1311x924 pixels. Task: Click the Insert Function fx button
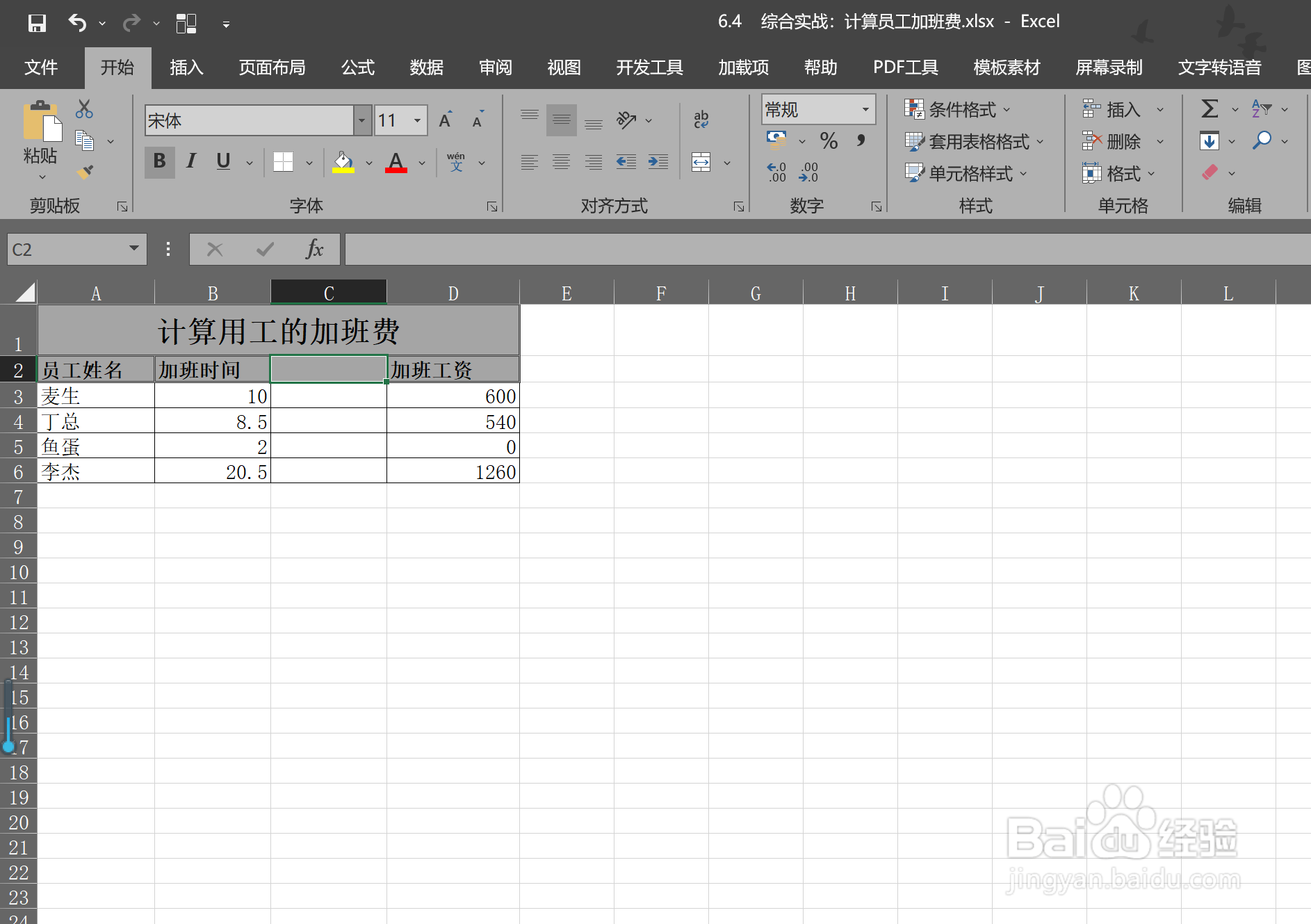coord(314,249)
